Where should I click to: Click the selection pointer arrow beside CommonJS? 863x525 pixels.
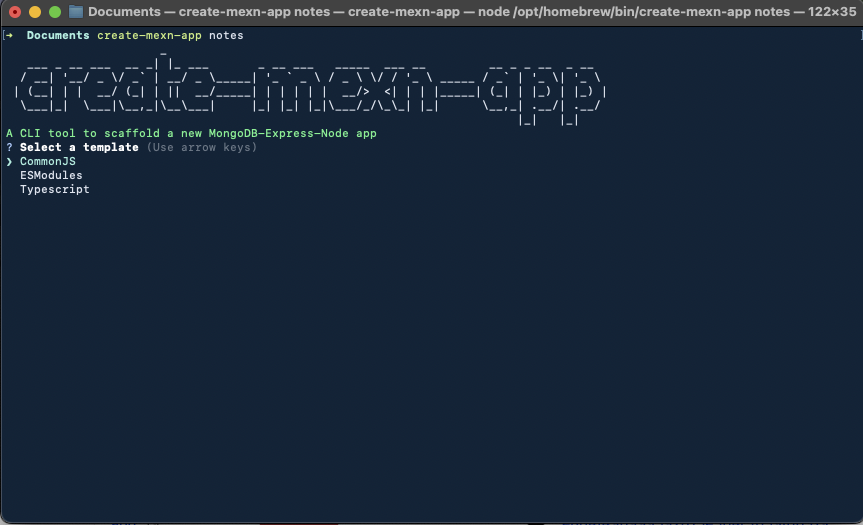click(9, 161)
